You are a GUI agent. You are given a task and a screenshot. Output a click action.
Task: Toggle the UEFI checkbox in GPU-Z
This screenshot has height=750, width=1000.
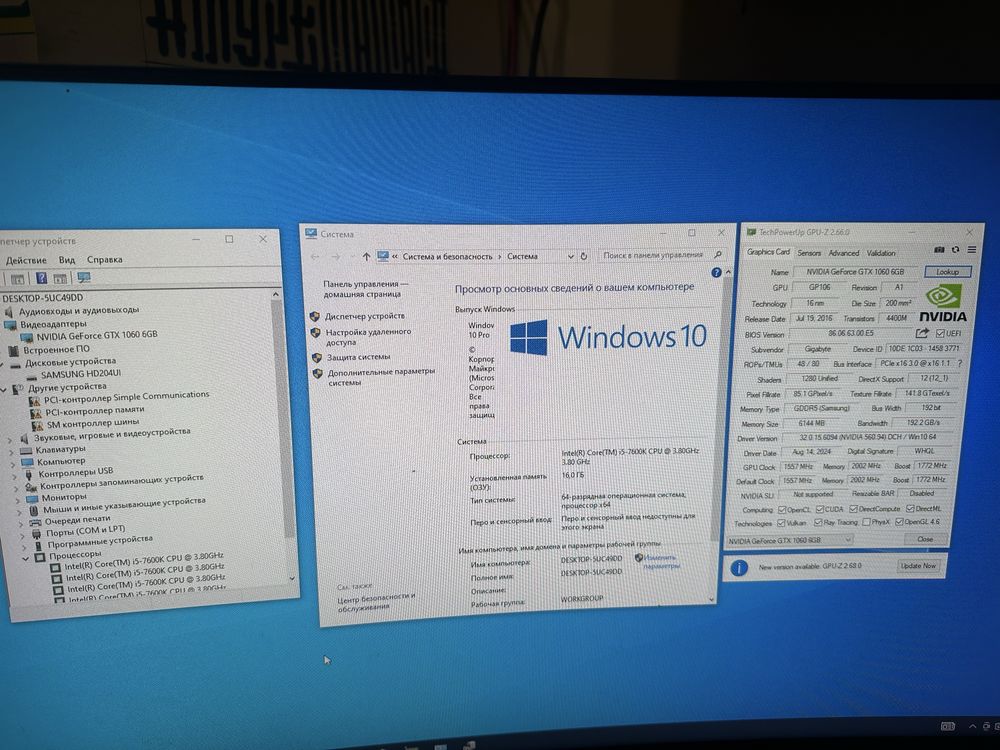(x=940, y=333)
